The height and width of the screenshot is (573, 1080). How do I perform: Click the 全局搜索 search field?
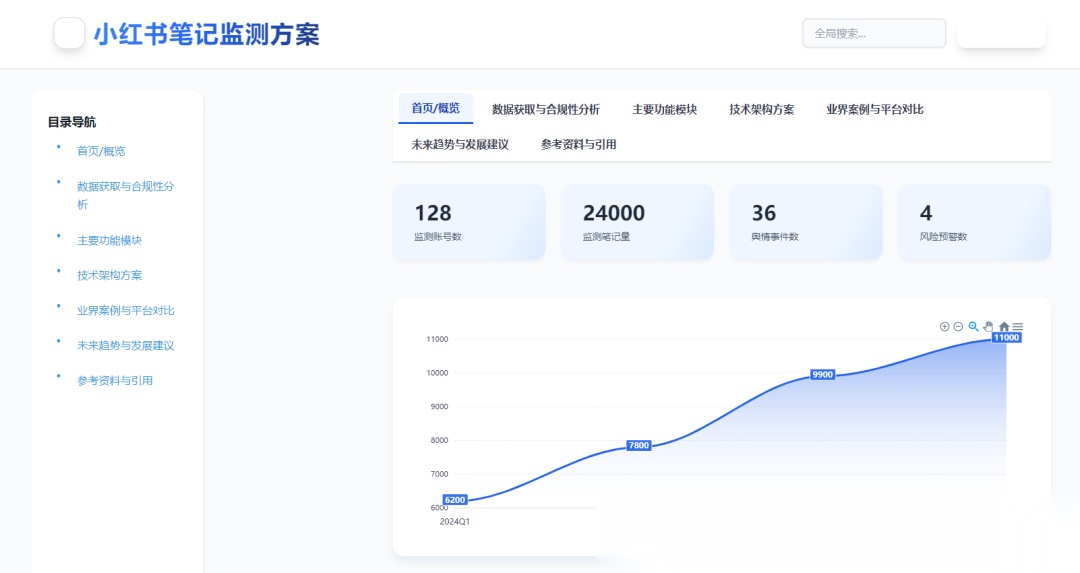coord(874,33)
